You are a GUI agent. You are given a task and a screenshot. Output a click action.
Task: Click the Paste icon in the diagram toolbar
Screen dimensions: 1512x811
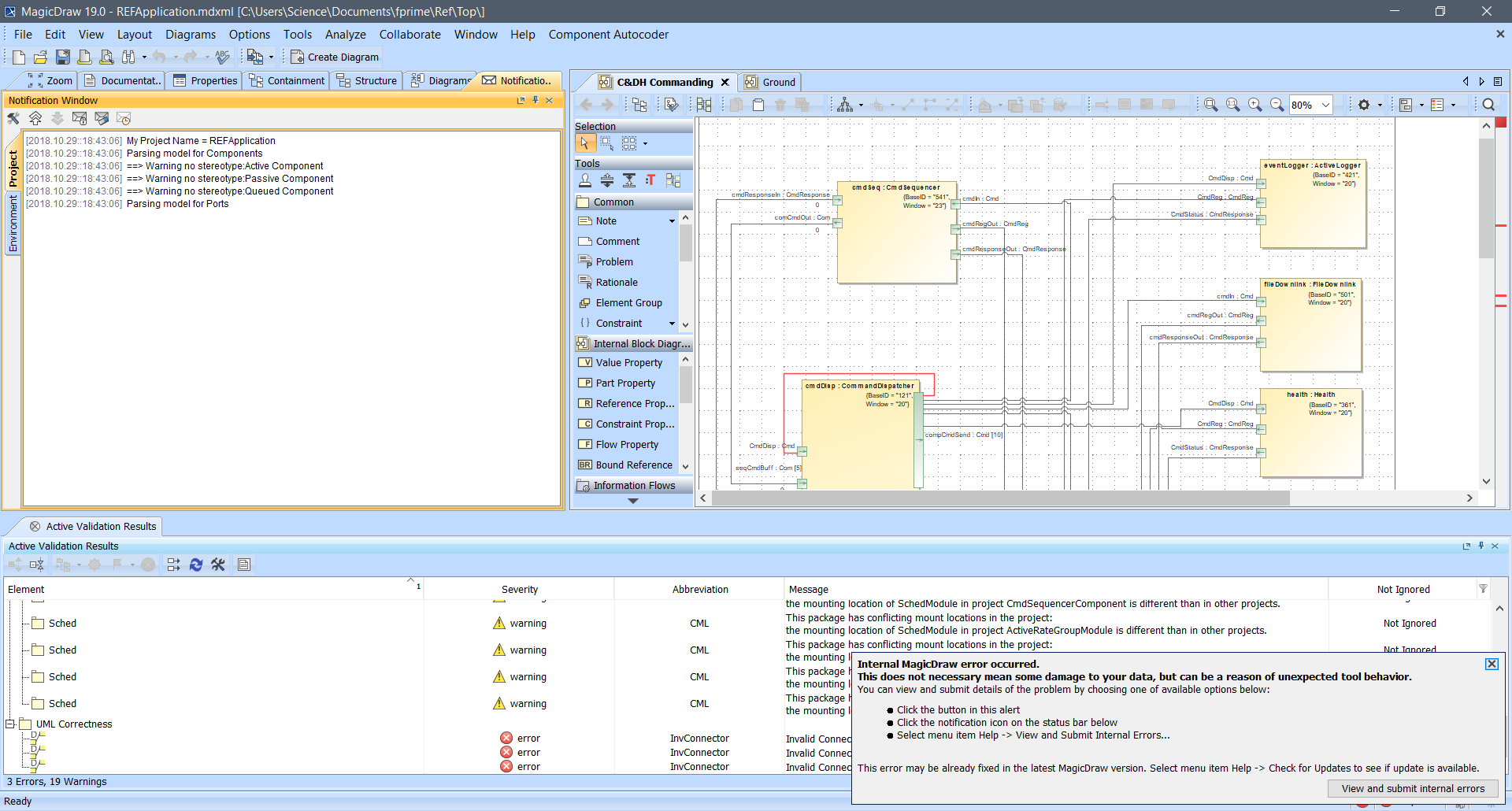(x=758, y=104)
